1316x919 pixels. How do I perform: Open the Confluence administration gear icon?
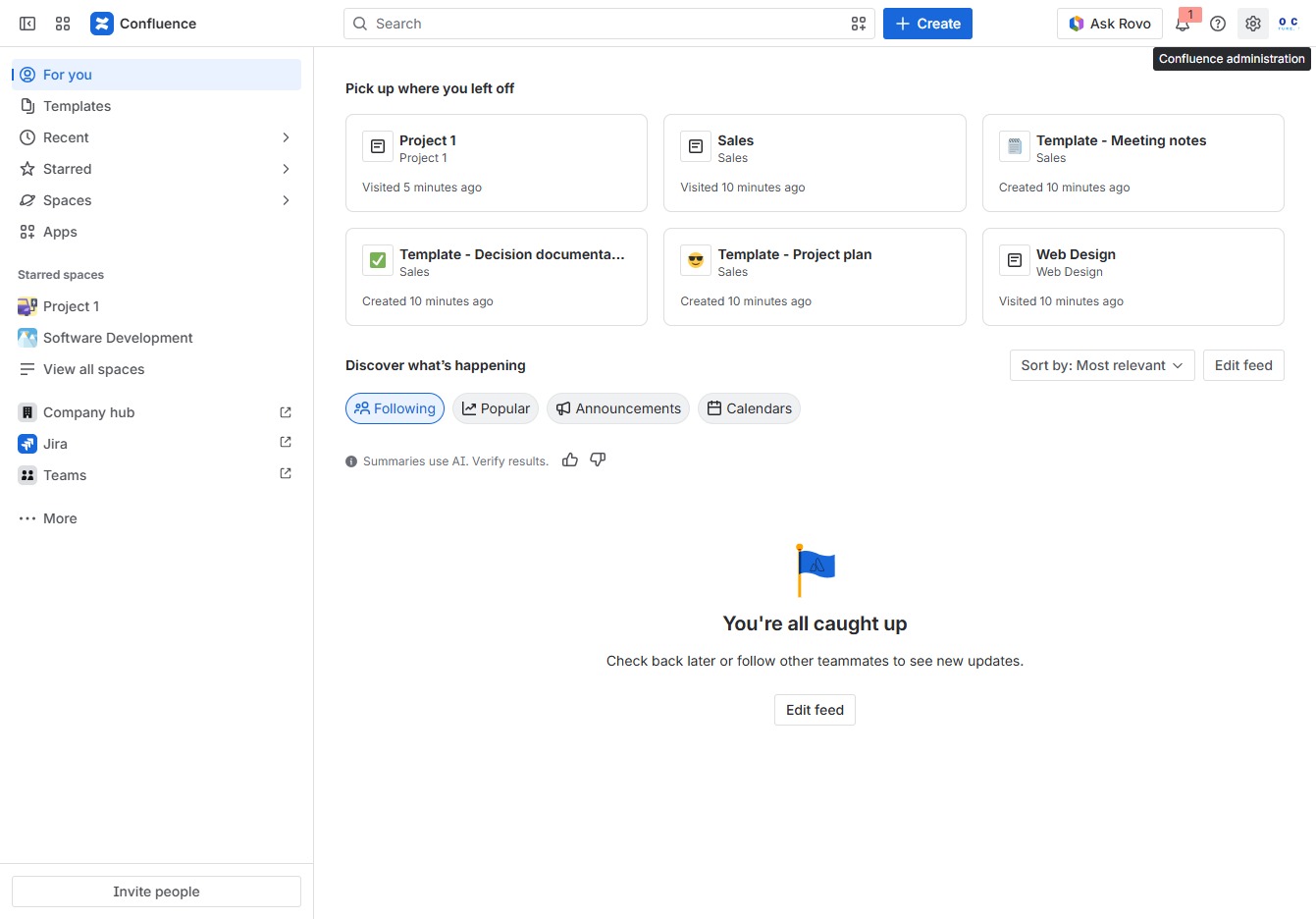[1253, 24]
